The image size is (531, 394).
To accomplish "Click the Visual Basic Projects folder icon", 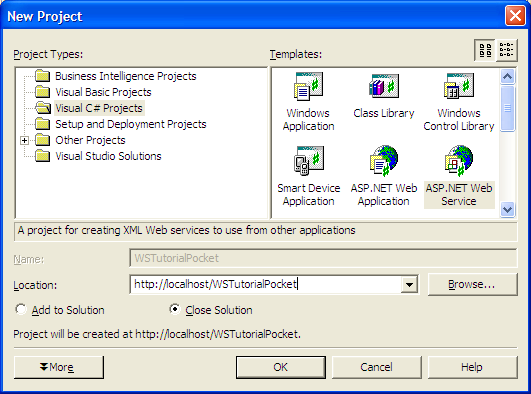I will coord(43,92).
